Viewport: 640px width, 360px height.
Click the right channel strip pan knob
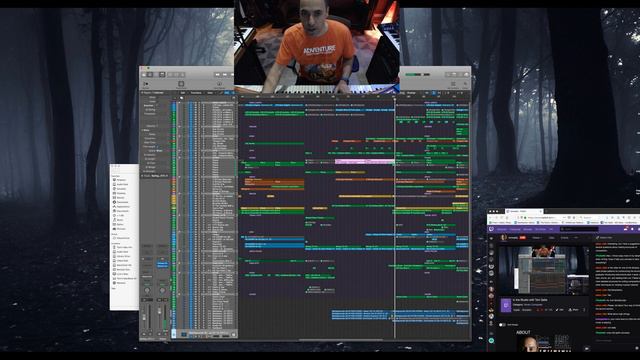[x=162, y=290]
